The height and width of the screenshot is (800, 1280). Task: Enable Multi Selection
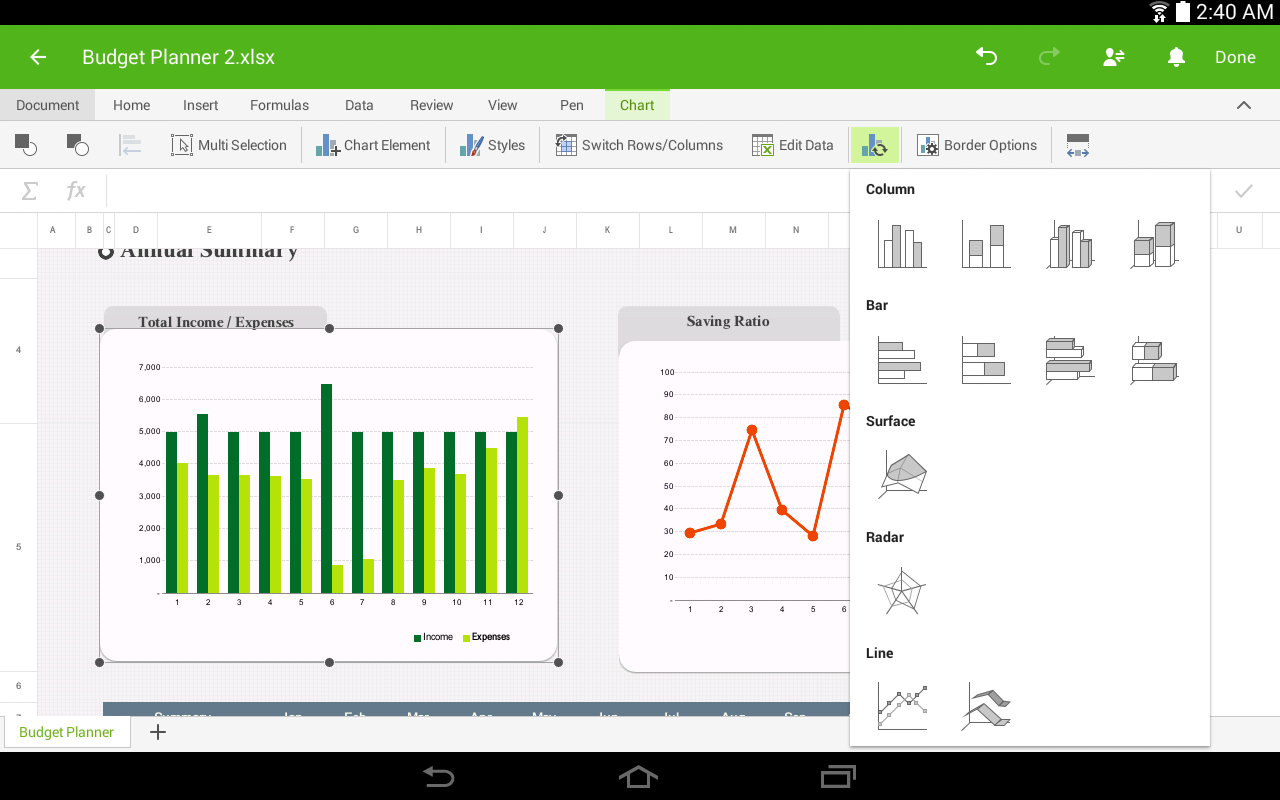coord(229,145)
